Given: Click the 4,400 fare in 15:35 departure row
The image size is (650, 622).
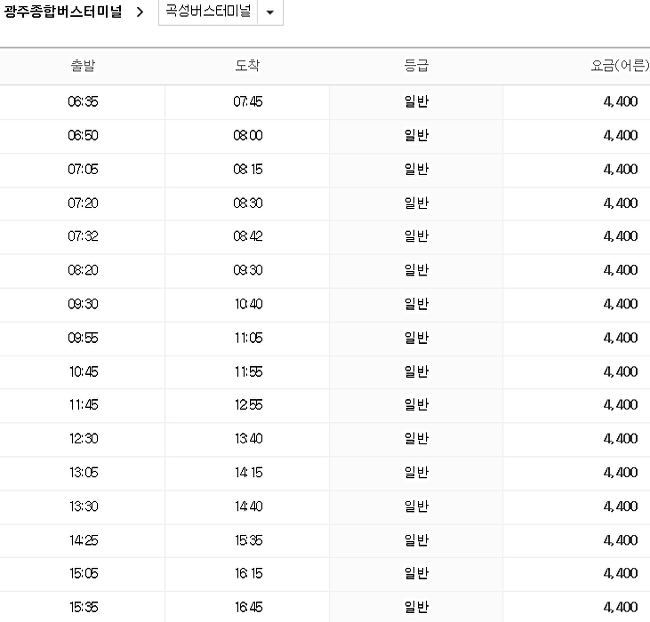Looking at the screenshot, I should (x=621, y=607).
